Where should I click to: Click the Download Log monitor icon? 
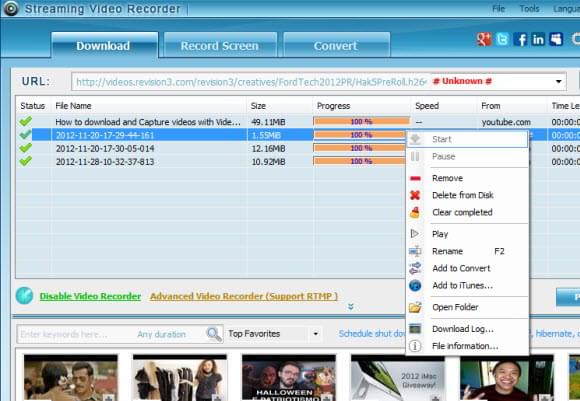click(415, 328)
